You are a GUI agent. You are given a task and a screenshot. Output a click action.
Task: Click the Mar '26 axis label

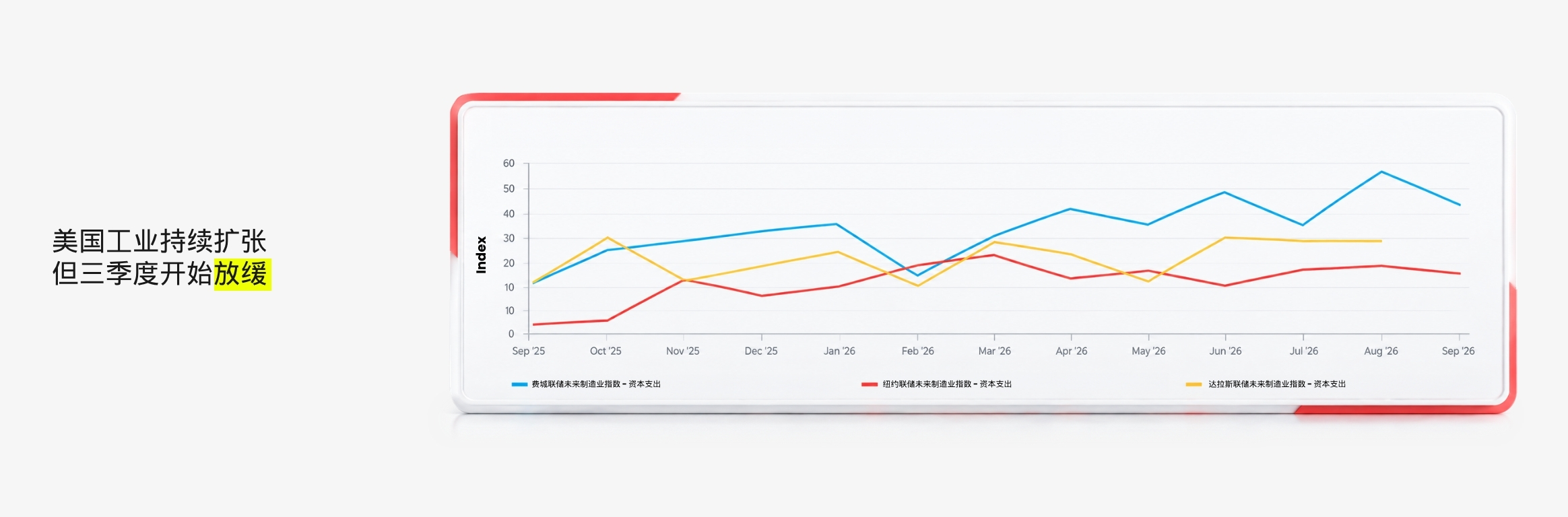pyautogui.click(x=994, y=351)
